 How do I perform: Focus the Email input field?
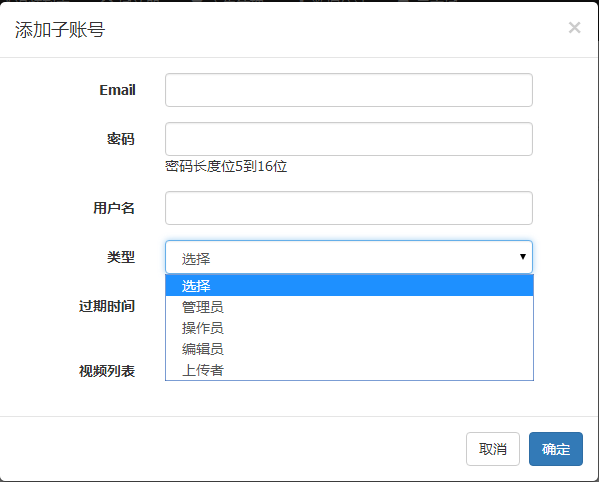pos(349,90)
